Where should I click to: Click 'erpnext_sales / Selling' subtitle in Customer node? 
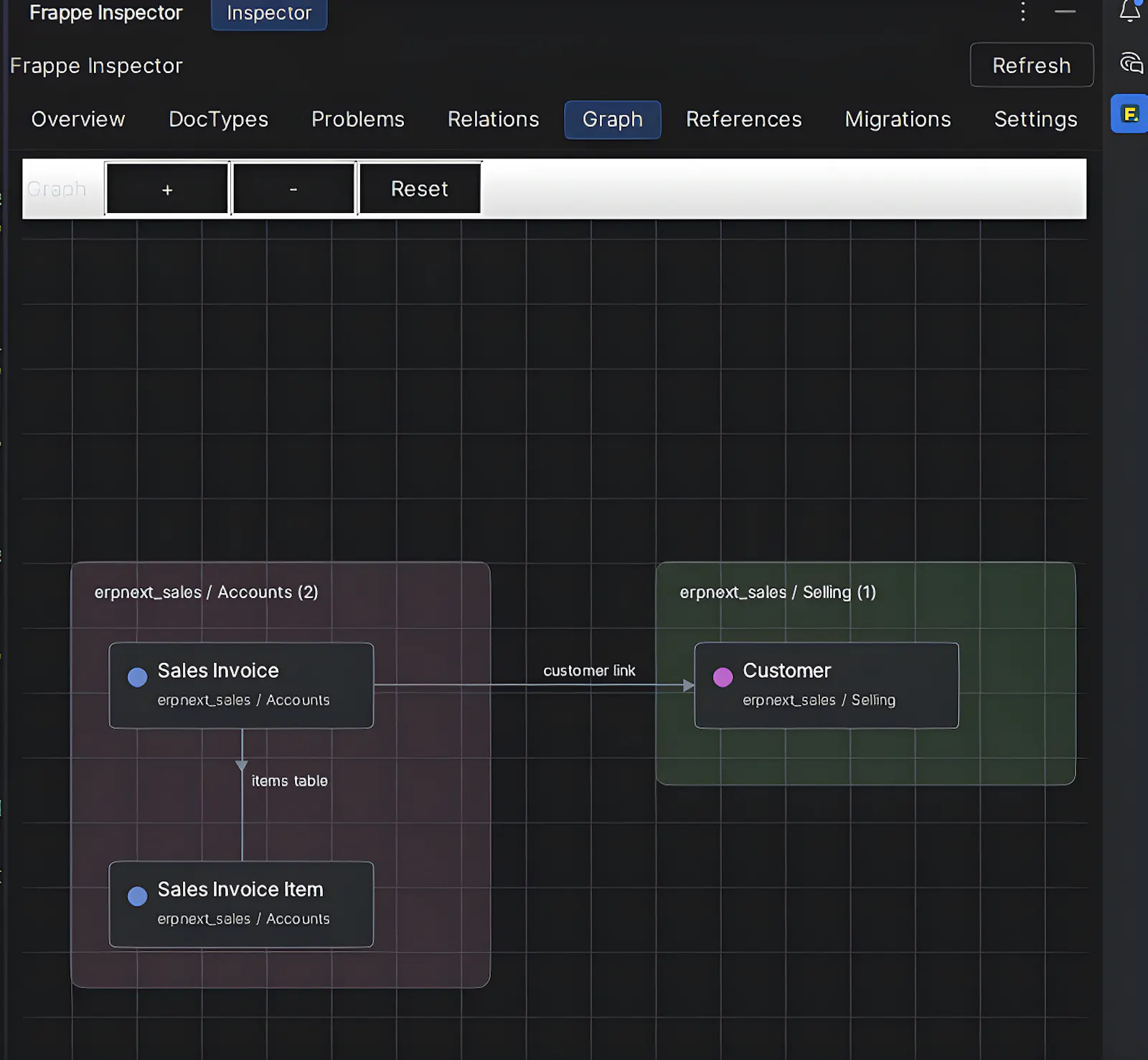coord(819,700)
